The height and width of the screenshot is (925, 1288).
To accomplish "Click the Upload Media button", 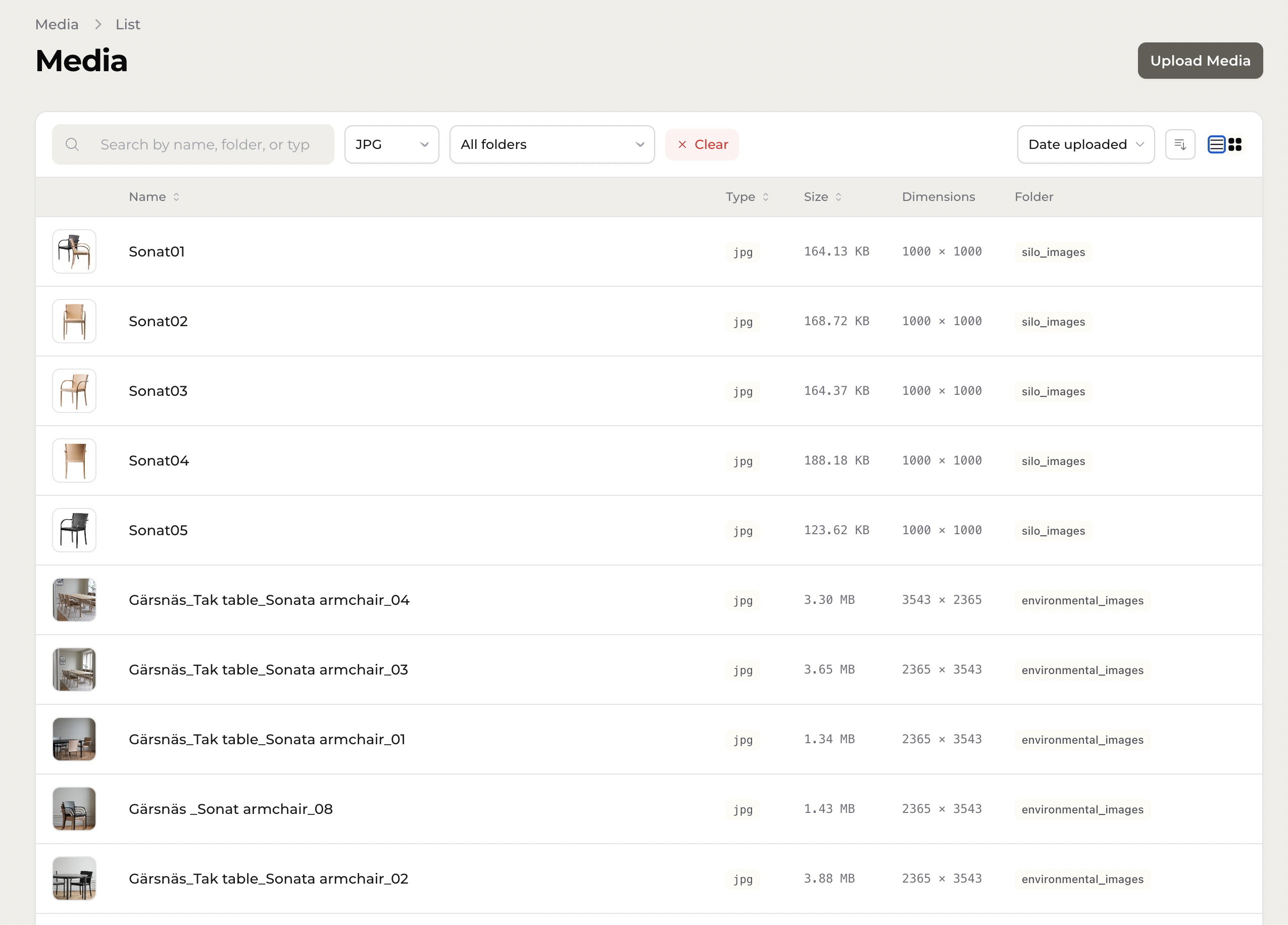I will pyautogui.click(x=1200, y=61).
